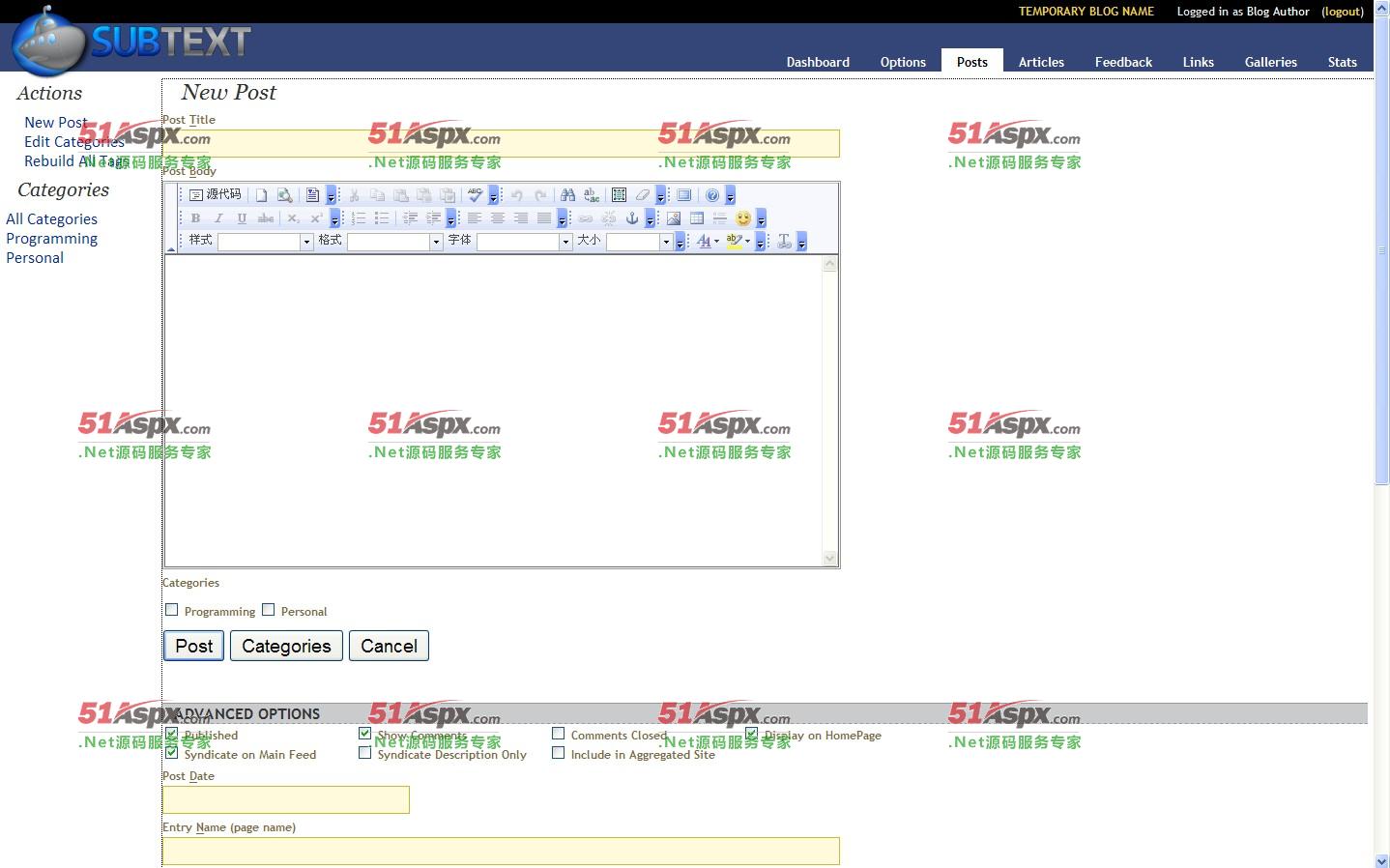Go to the Feedback tab
This screenshot has height=868, width=1390.
point(1123,62)
